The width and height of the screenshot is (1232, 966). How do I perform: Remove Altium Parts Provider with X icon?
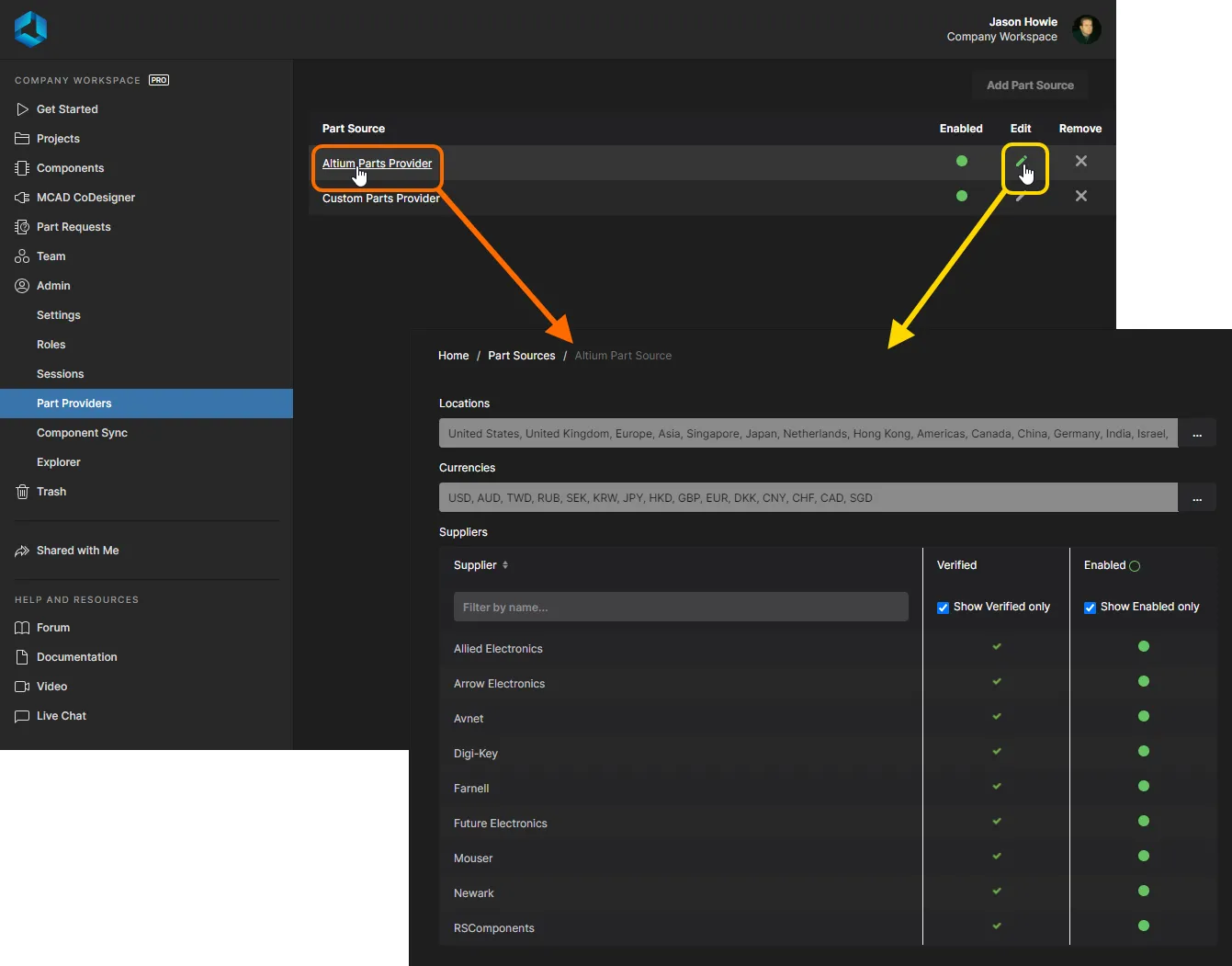(x=1081, y=161)
